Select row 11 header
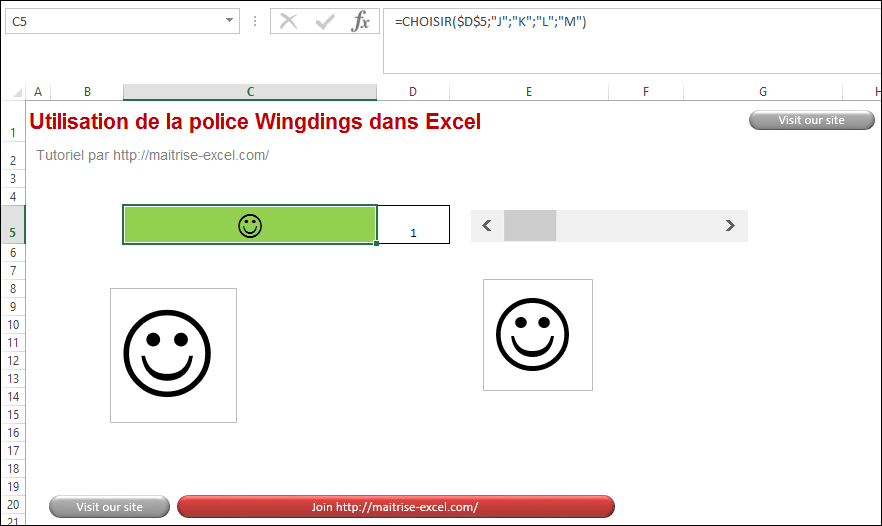 coord(13,343)
